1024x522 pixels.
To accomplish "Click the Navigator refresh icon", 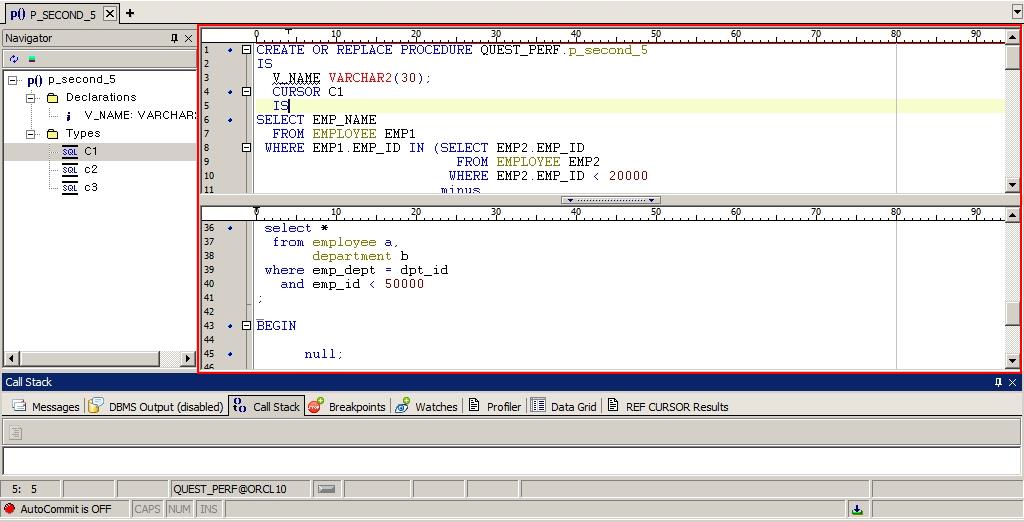I will 14,59.
